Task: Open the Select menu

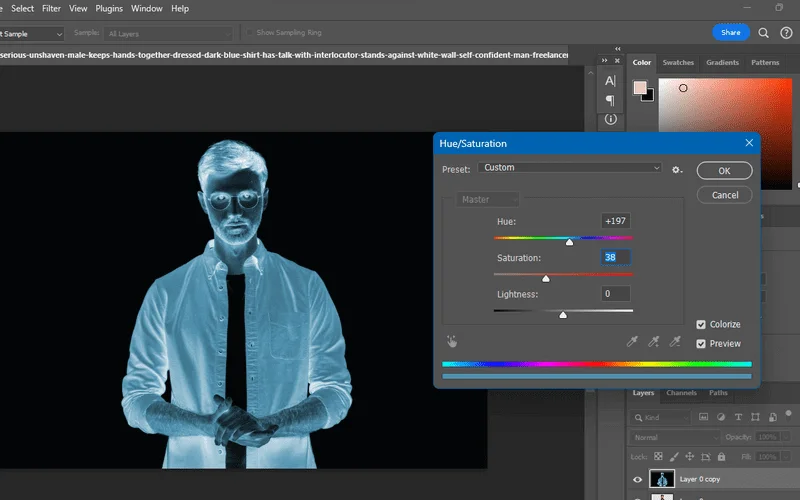Action: (x=22, y=9)
